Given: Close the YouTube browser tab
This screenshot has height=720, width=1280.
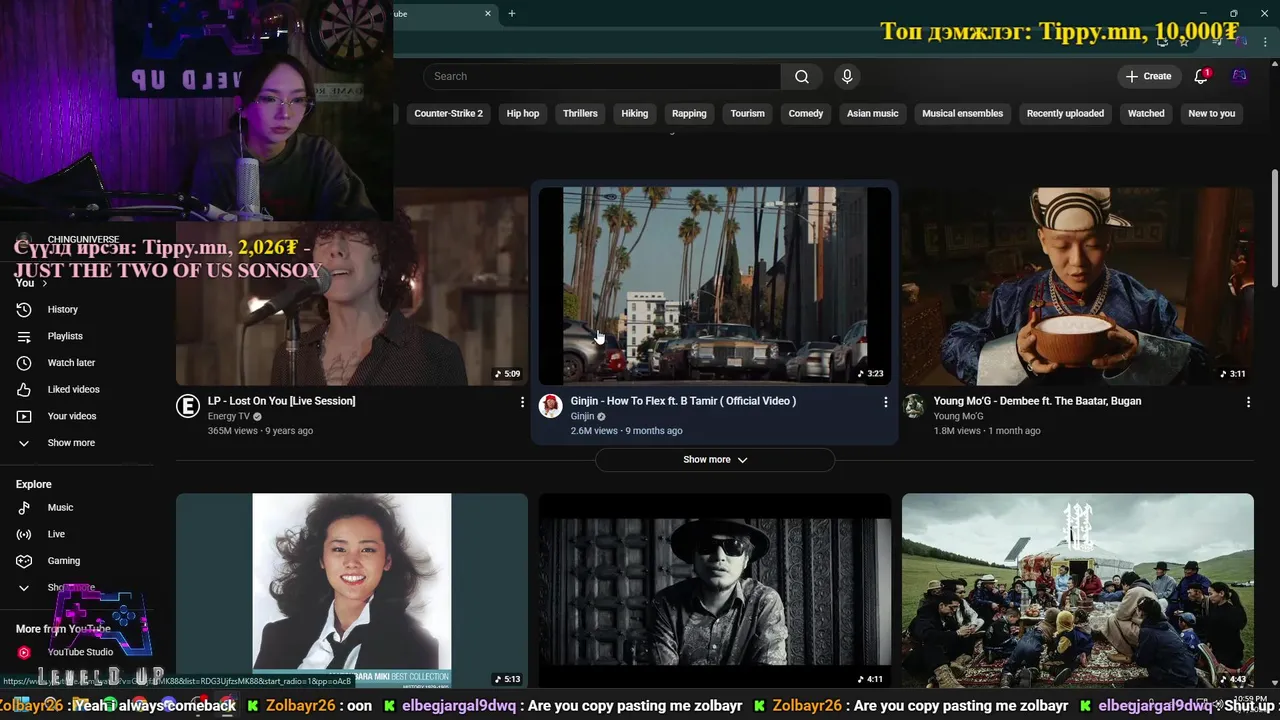Looking at the screenshot, I should click(488, 13).
